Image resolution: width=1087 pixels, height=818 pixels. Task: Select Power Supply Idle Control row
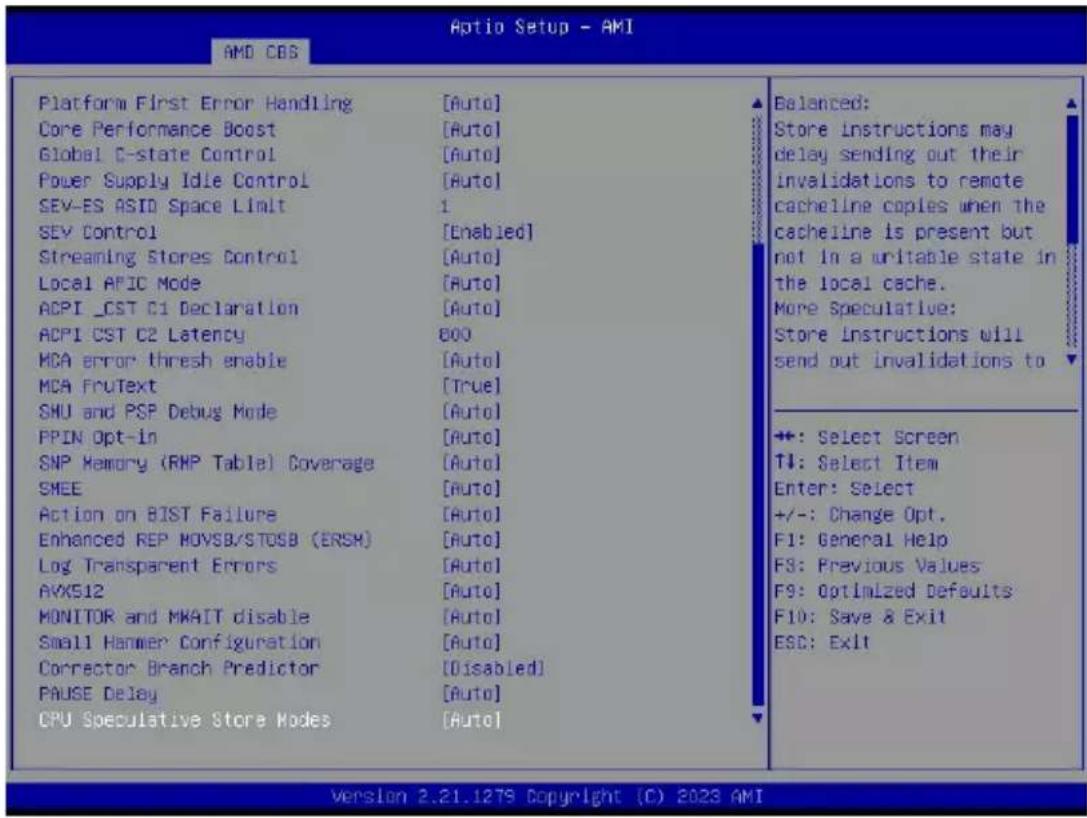pos(173,181)
